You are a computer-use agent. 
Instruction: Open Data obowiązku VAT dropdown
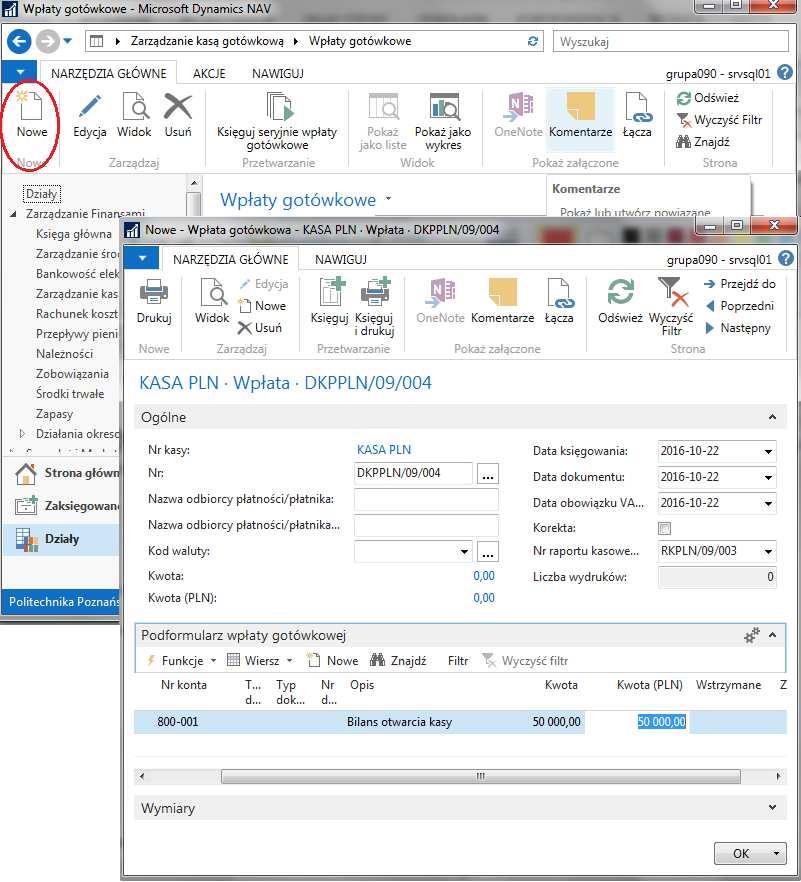click(768, 503)
